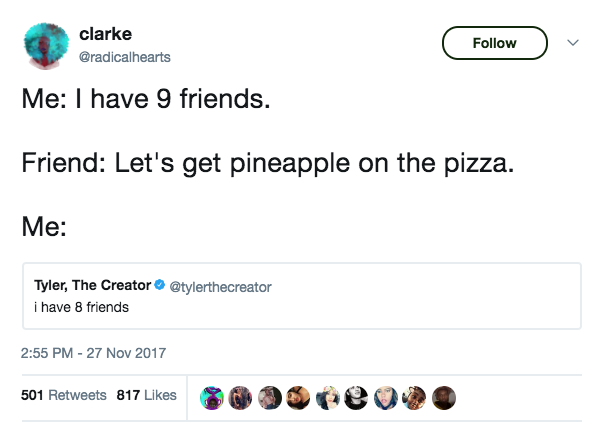View the 501 Retweets list
The image size is (602, 428).
coord(64,395)
